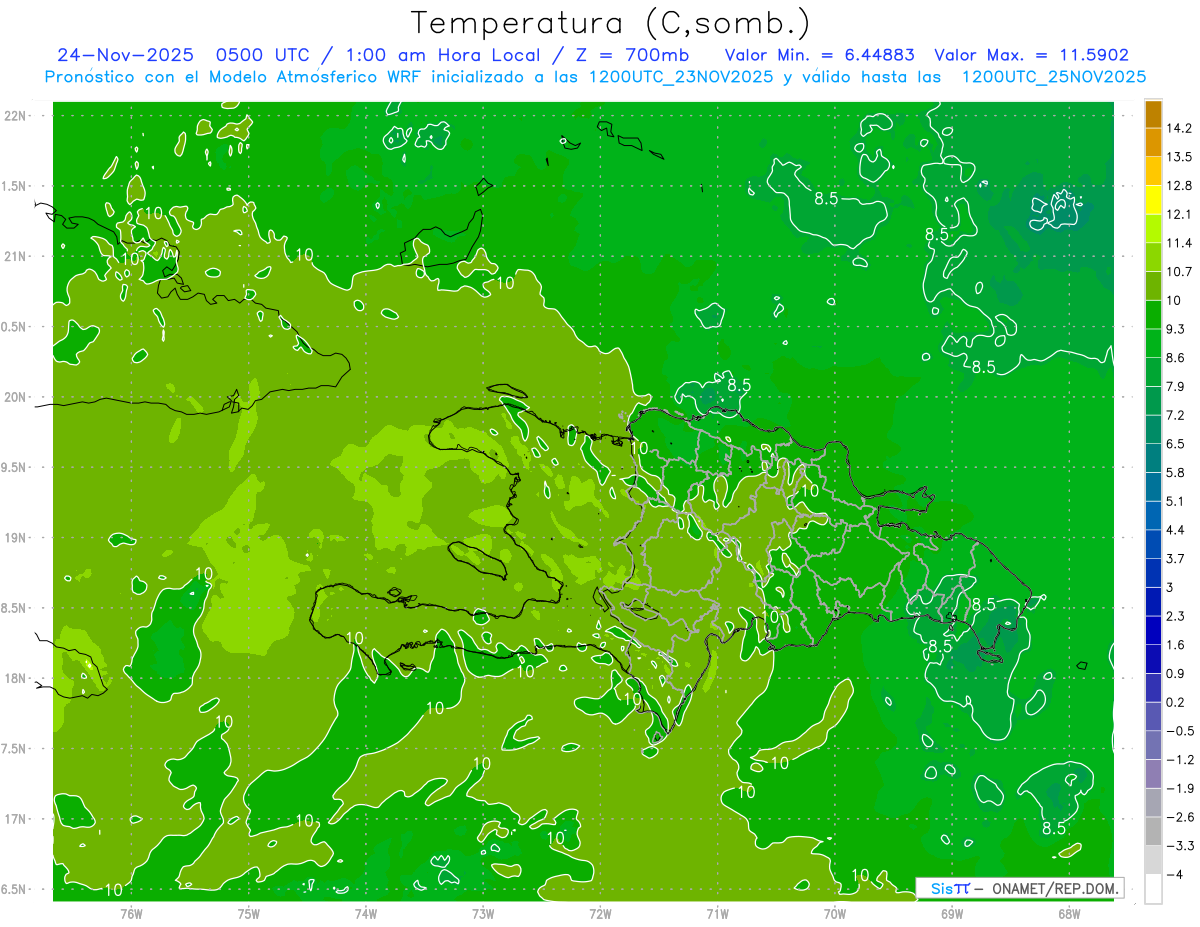This screenshot has width=1200, height=927.
Task: Click the -1.9 value on the color scale
Action: [x=1180, y=789]
